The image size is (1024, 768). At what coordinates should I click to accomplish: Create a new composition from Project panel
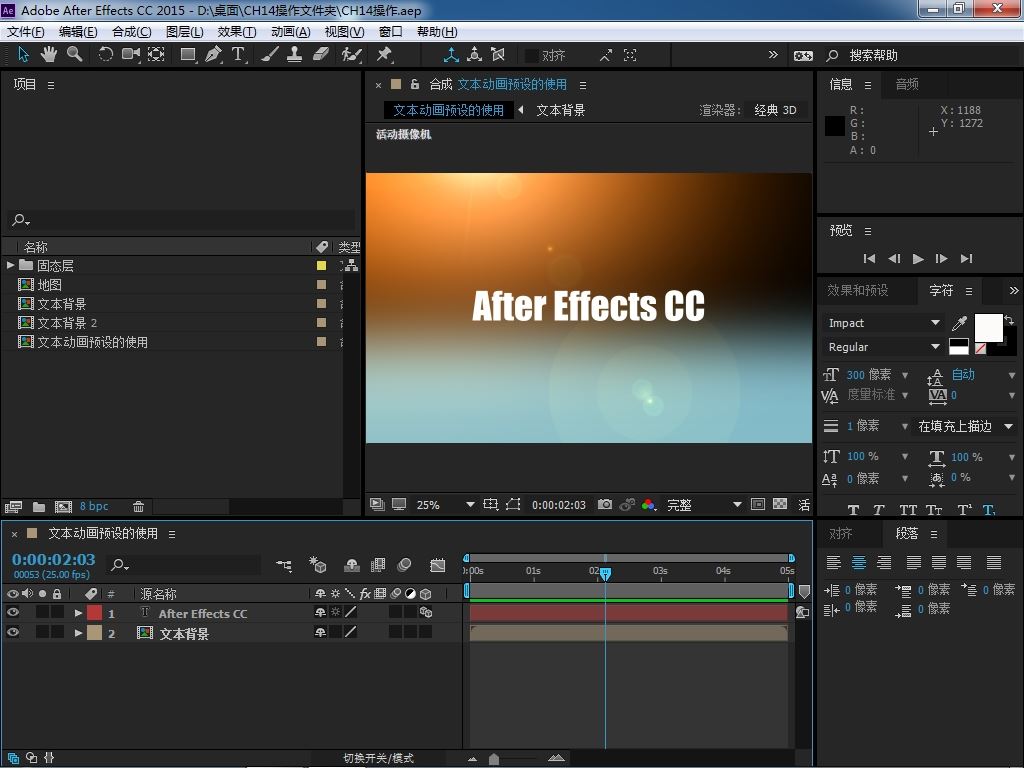click(63, 507)
